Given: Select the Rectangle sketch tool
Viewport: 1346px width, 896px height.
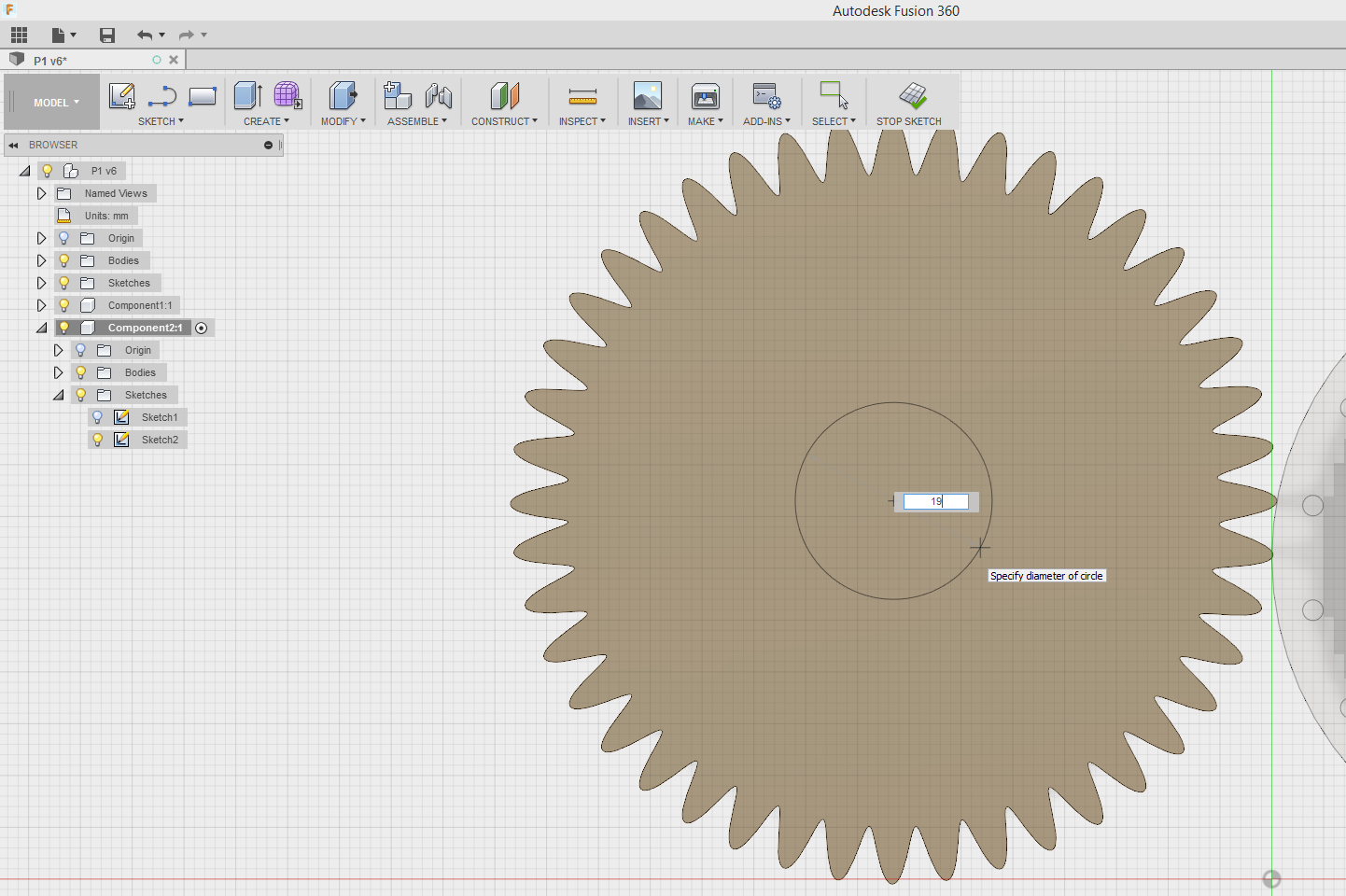Looking at the screenshot, I should pyautogui.click(x=203, y=96).
